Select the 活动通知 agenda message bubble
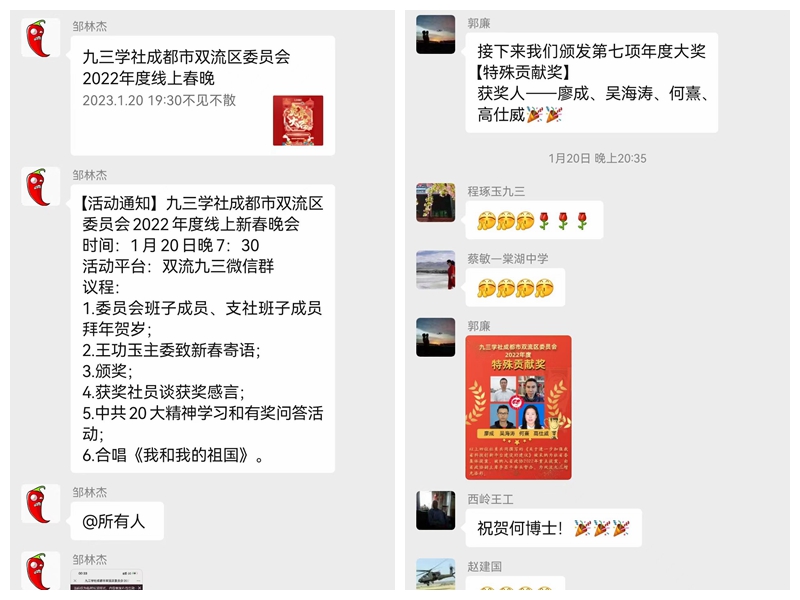This screenshot has width=800, height=600. coord(203,329)
